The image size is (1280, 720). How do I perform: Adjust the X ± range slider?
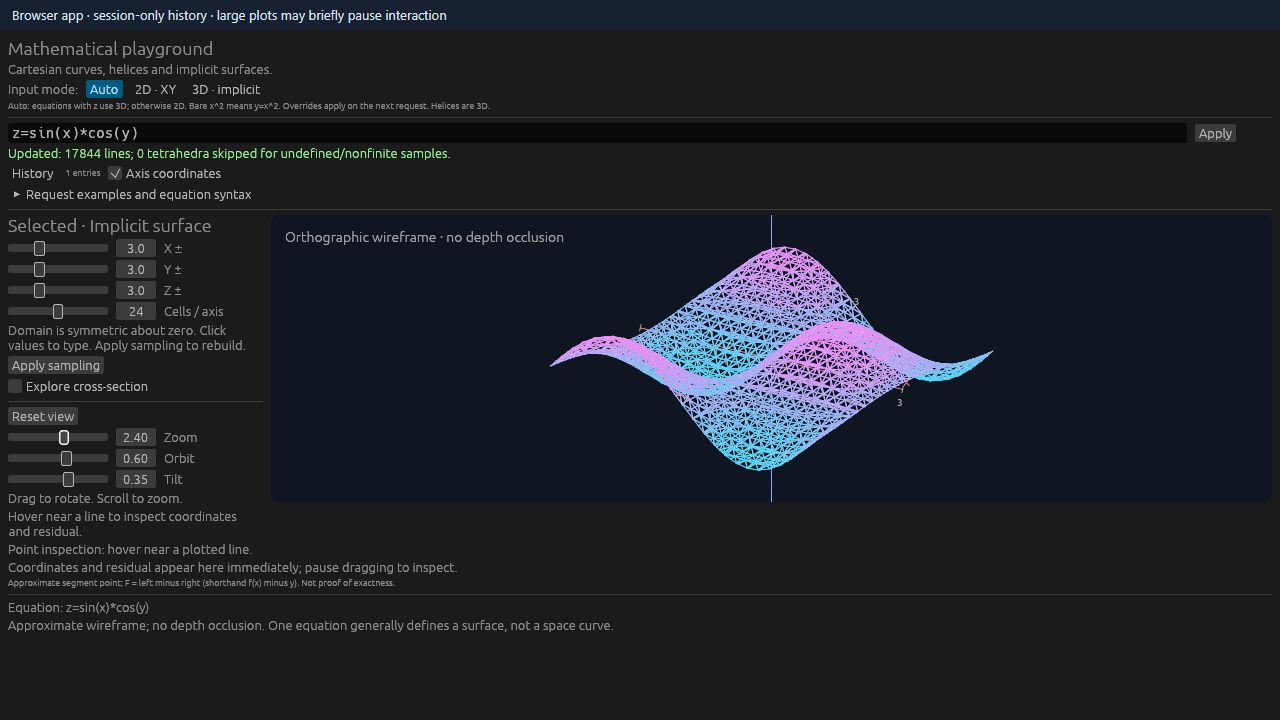point(58,248)
